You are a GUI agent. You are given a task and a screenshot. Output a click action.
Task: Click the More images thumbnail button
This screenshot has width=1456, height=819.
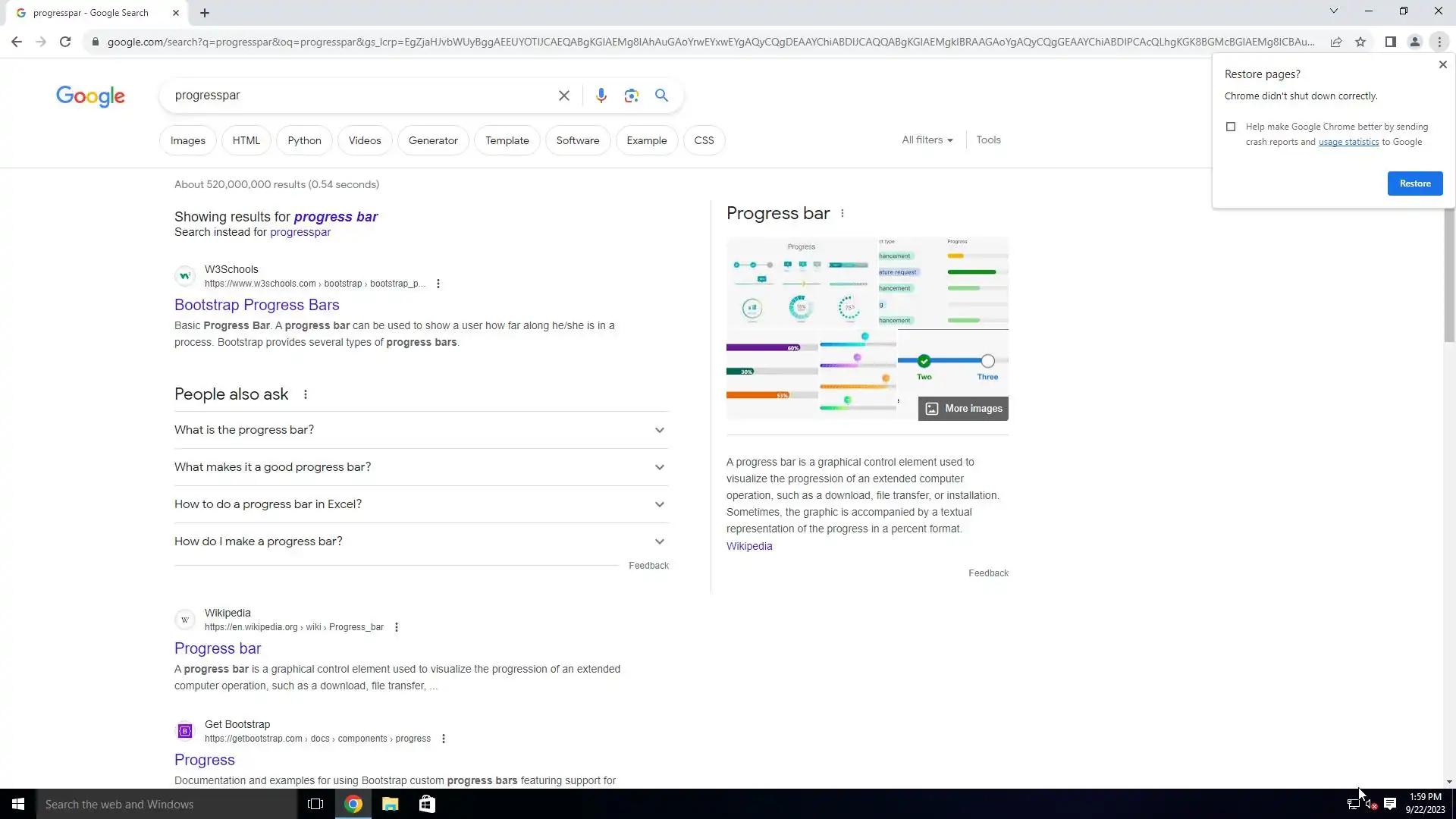[963, 409]
